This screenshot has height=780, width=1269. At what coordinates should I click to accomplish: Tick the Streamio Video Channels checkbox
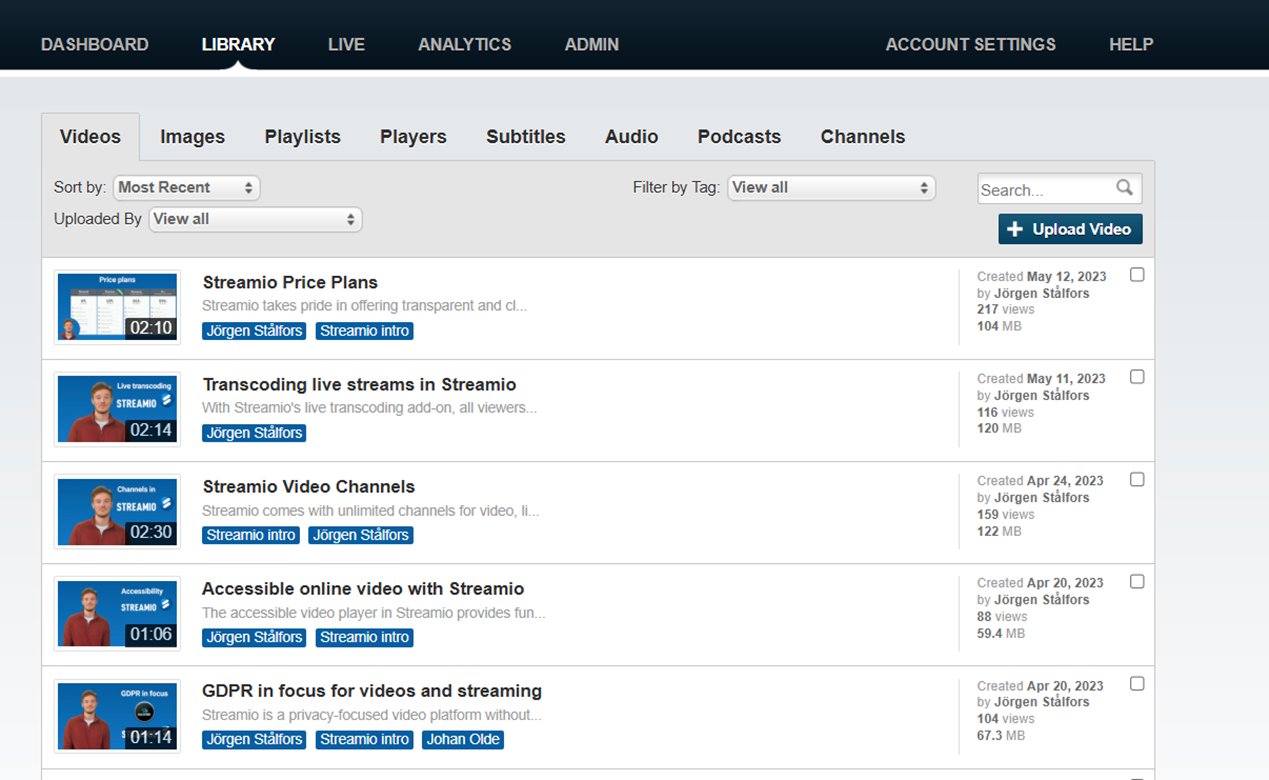click(x=1137, y=480)
